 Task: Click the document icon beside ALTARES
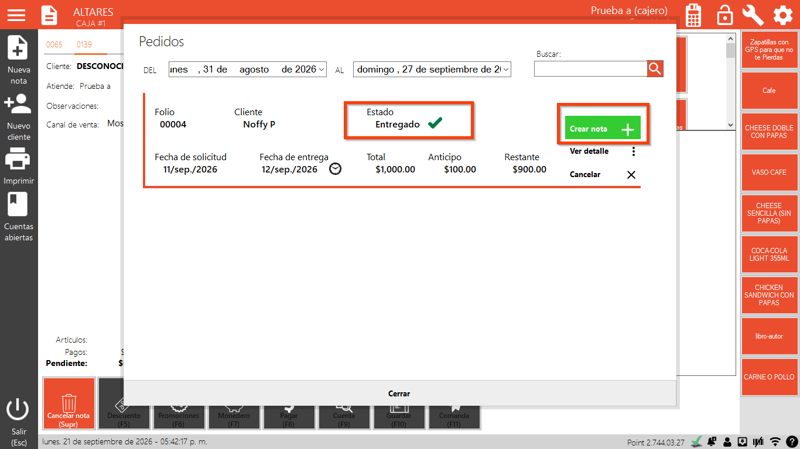click(49, 15)
